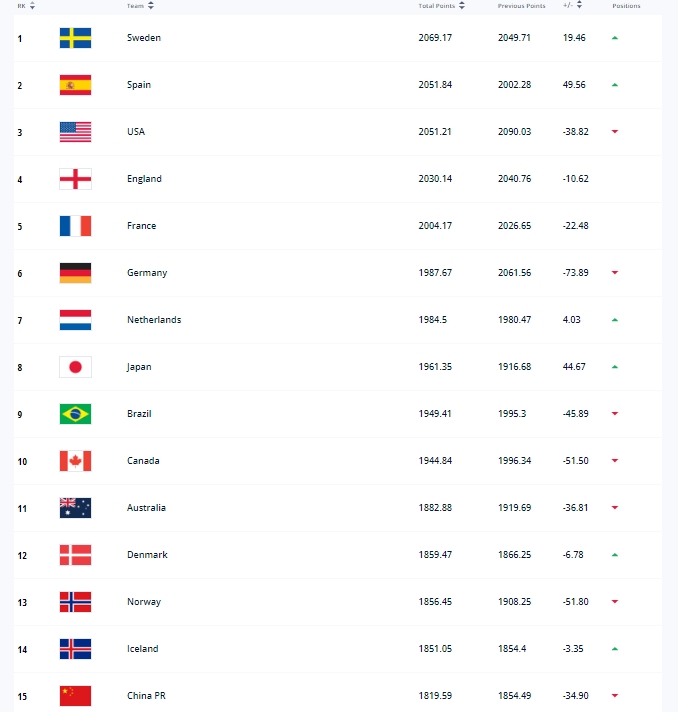Sort by Team column arrows
678x712 pixels.
point(151,5)
